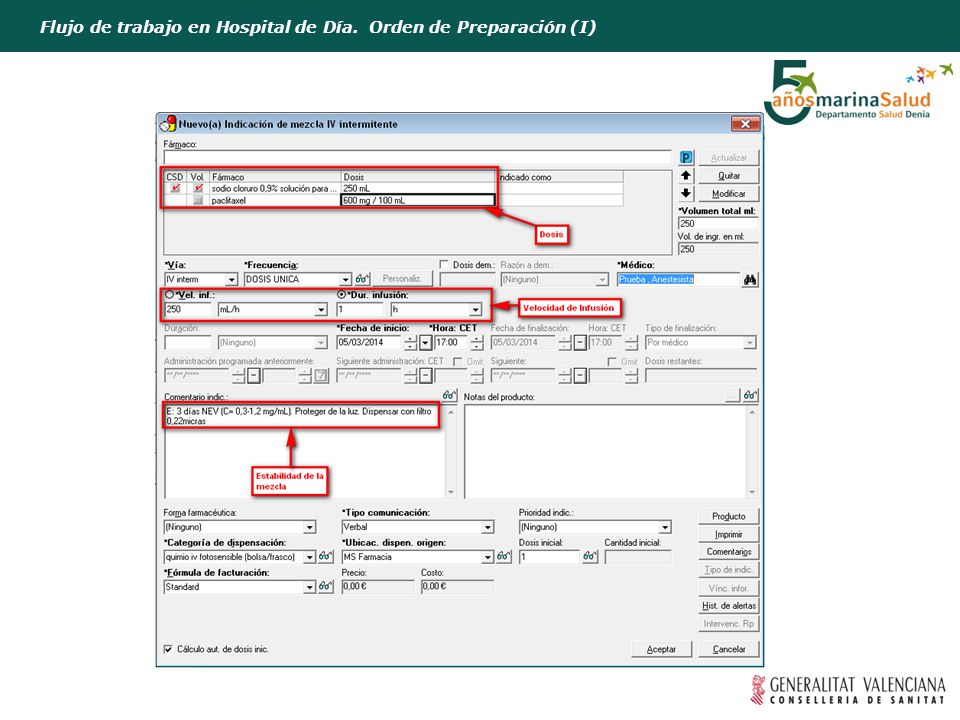
Task: Click Dosis column header
Action: [418, 177]
